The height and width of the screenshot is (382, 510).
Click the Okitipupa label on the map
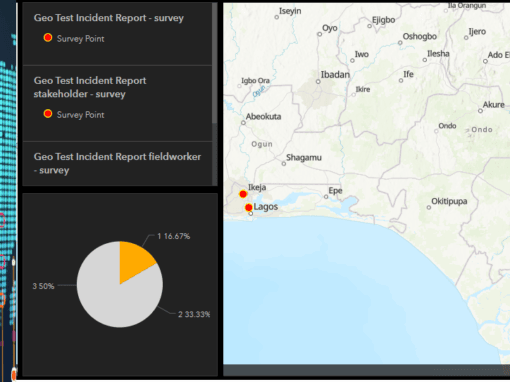[449, 201]
